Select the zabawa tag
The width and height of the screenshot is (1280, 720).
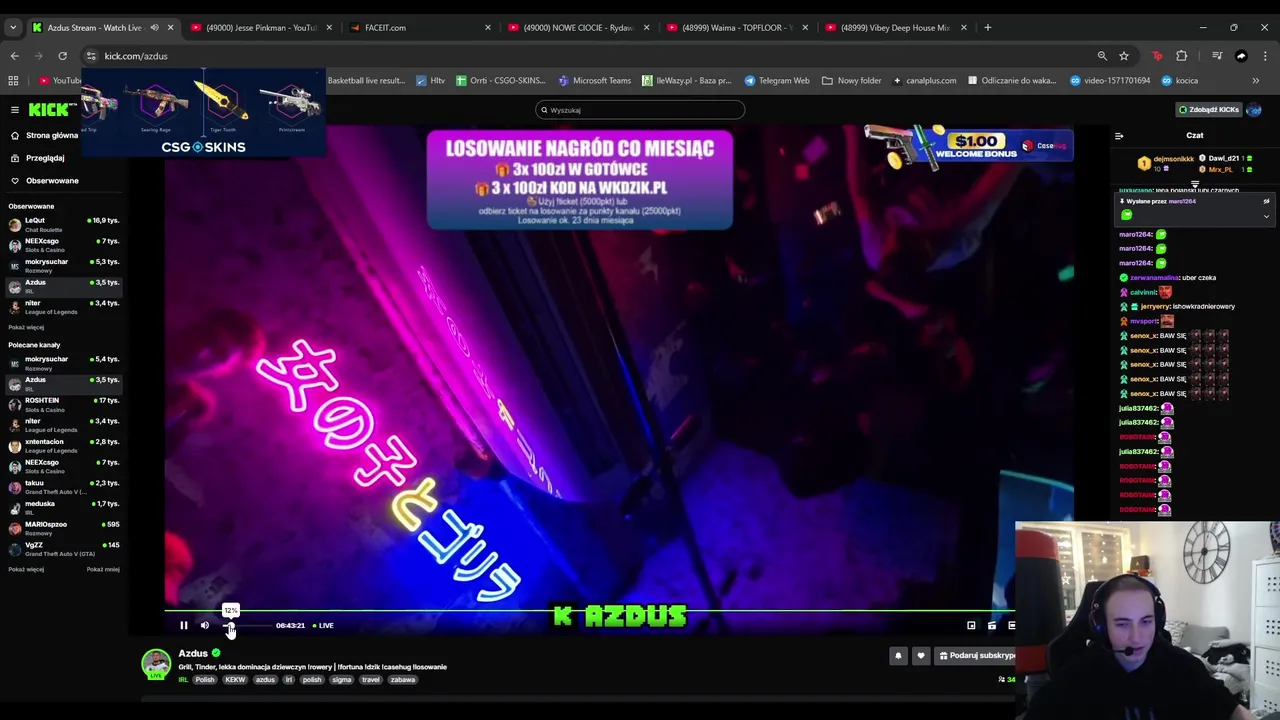[403, 680]
